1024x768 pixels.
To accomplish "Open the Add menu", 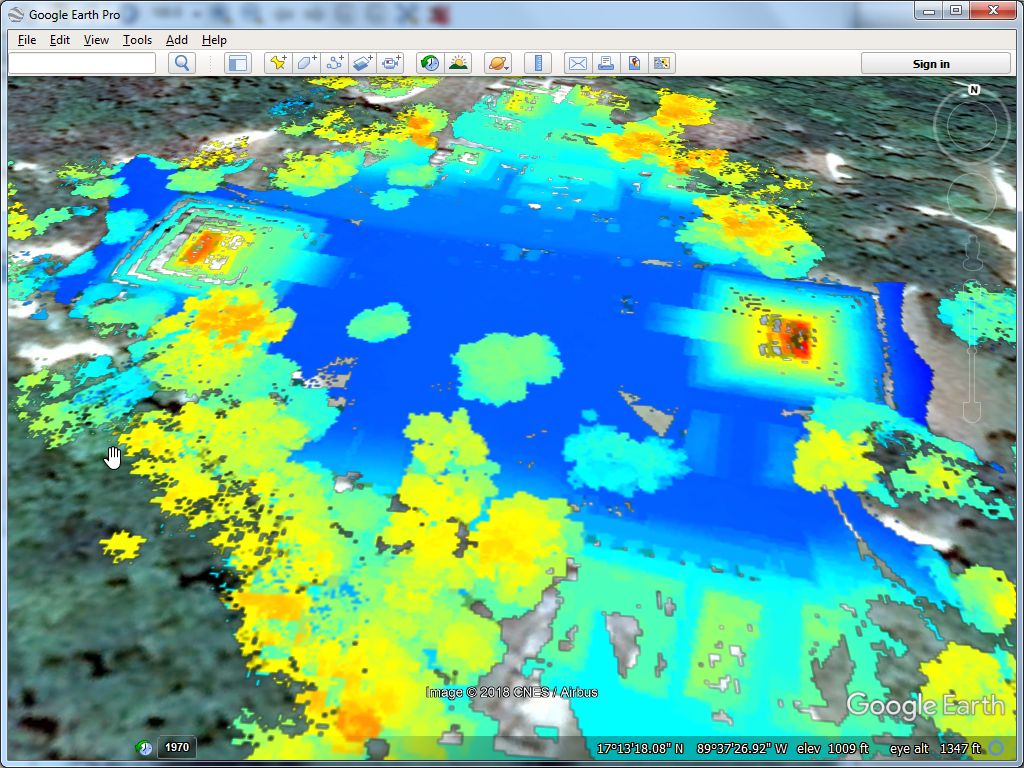I will pos(177,40).
